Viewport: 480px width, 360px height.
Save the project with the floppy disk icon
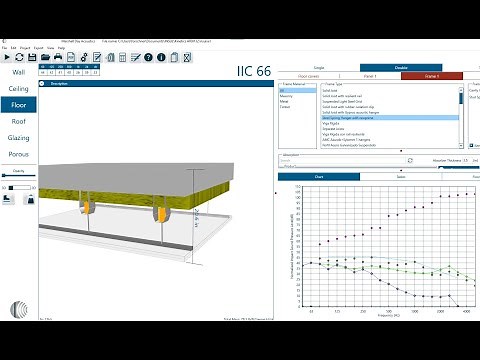click(x=32, y=57)
